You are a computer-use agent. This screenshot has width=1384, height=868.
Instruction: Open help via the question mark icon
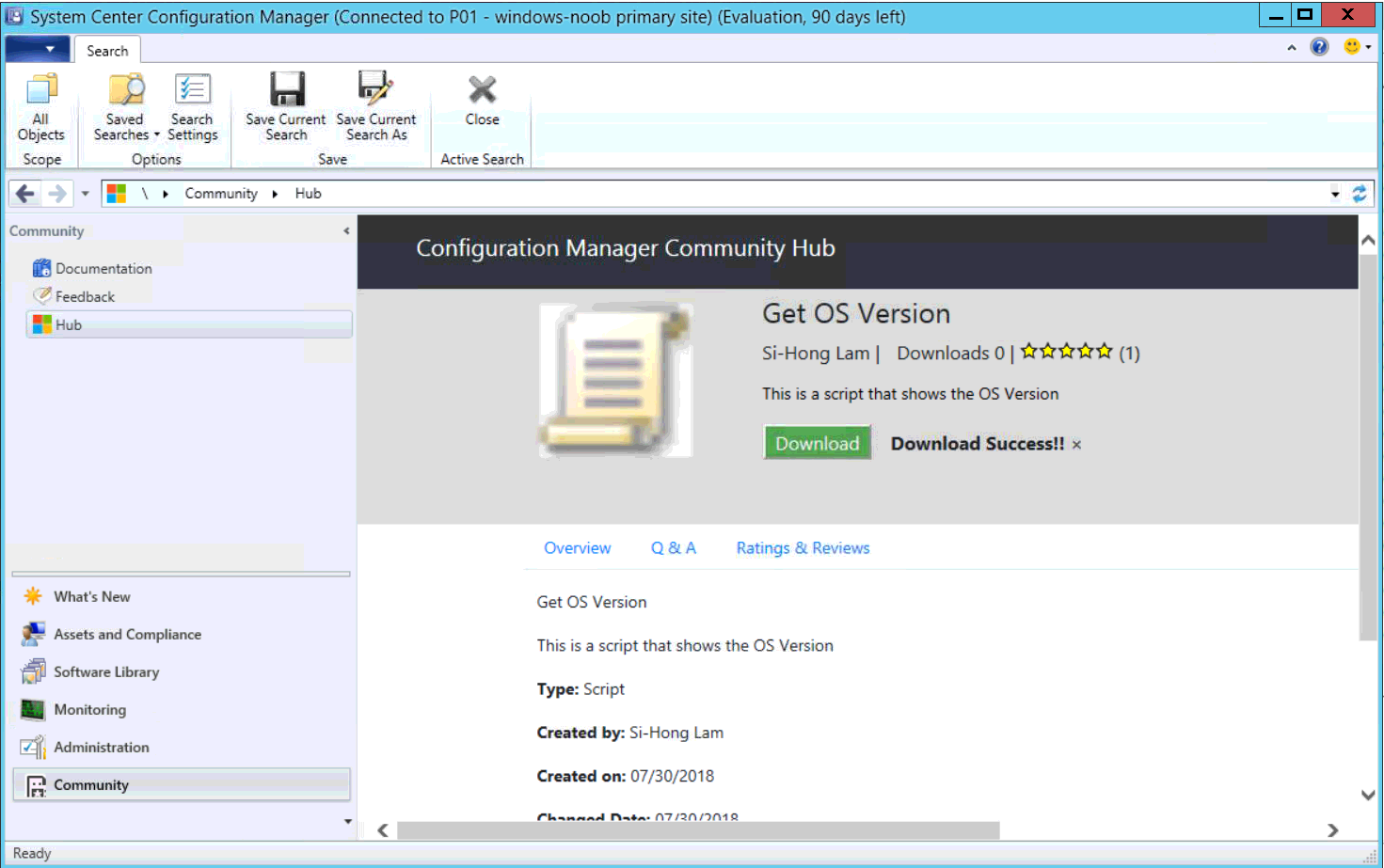pyautogui.click(x=1320, y=47)
